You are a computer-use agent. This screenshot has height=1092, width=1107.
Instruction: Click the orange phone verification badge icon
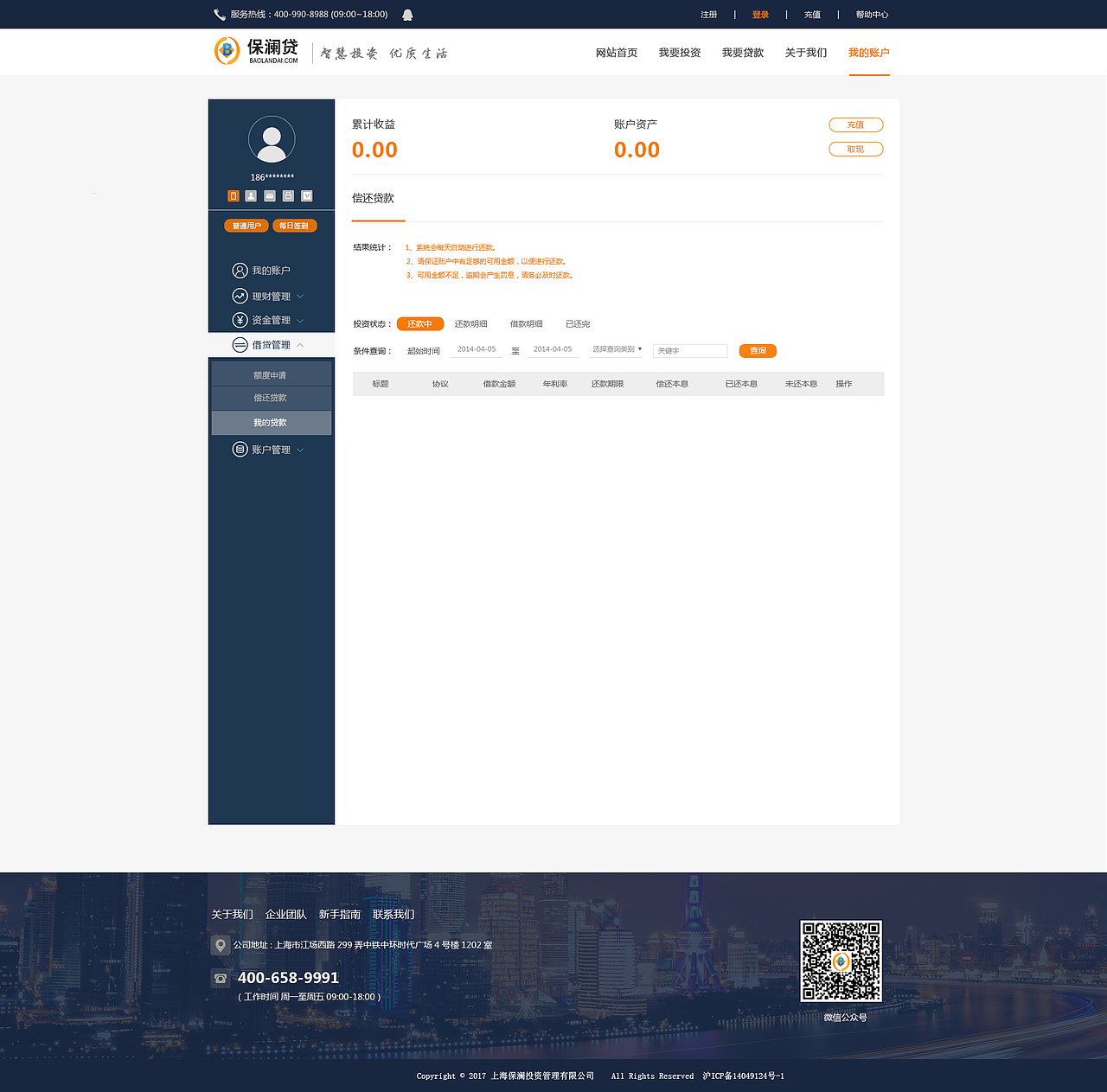click(234, 196)
